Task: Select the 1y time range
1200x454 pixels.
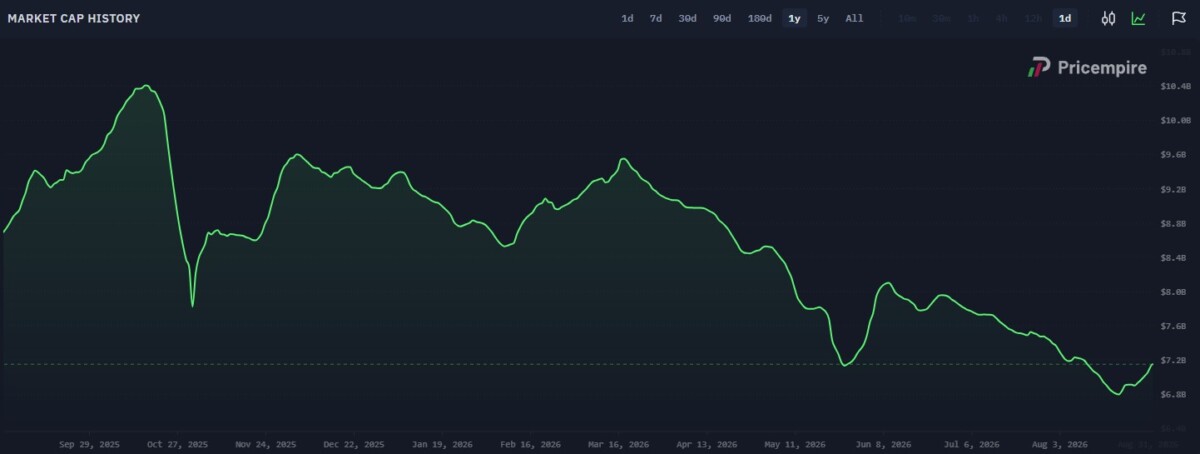Action: tap(794, 18)
